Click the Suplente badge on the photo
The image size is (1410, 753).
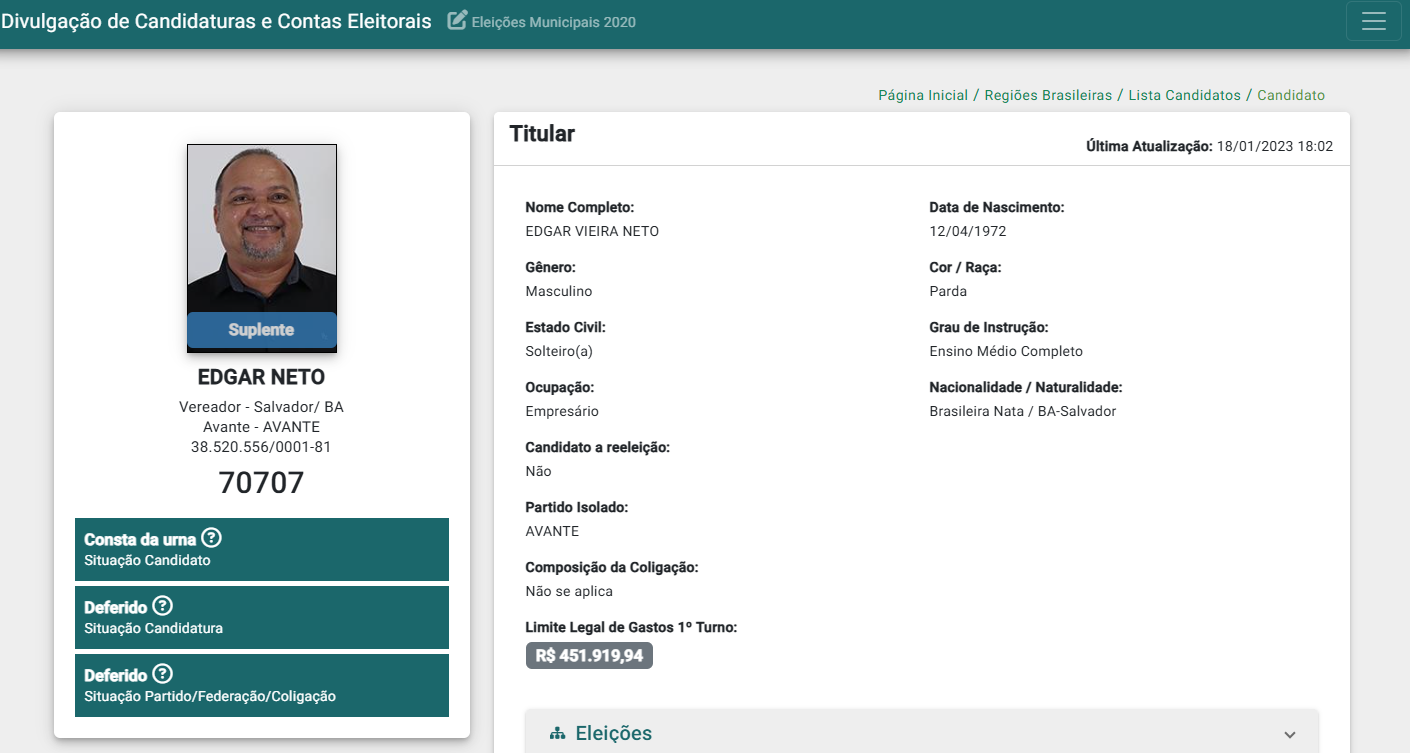(x=262, y=330)
